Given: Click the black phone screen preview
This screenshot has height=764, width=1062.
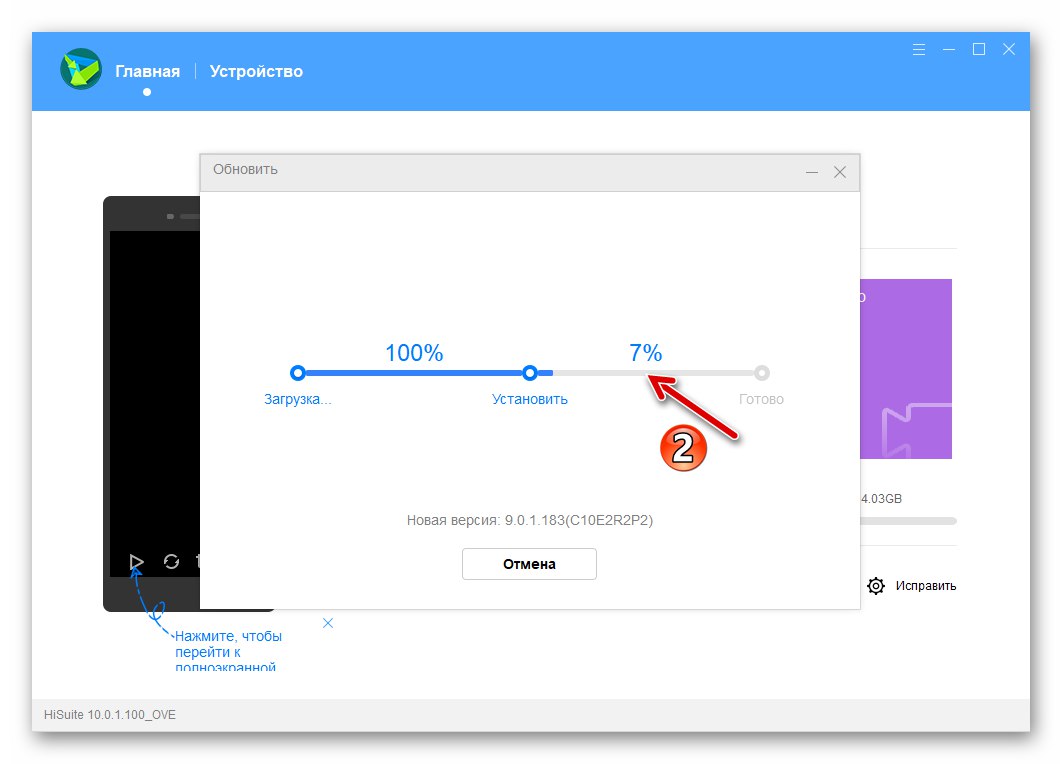Looking at the screenshot, I should 154,404.
